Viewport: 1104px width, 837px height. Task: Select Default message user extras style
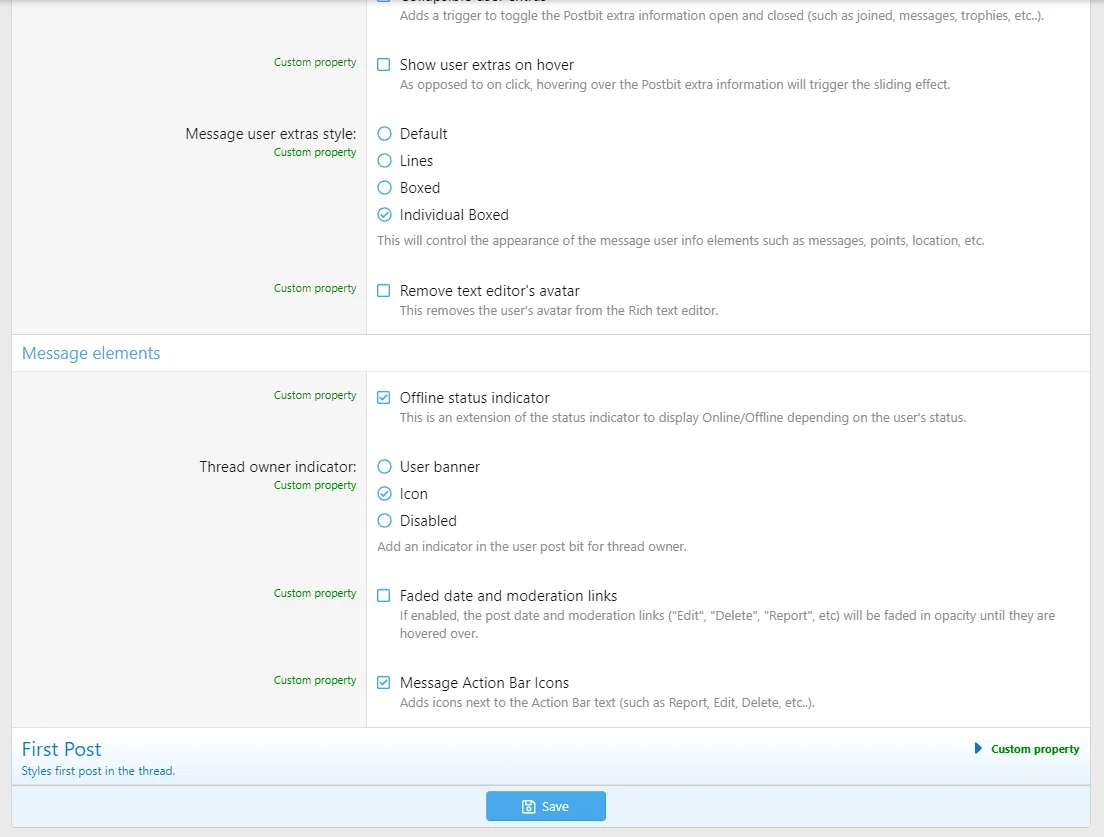coord(384,134)
